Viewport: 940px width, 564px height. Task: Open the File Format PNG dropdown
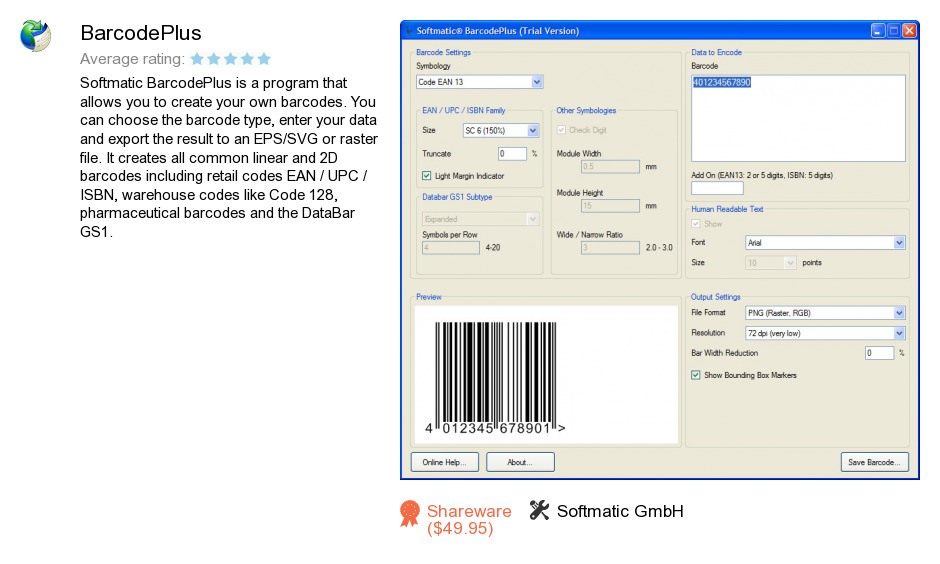pos(825,313)
